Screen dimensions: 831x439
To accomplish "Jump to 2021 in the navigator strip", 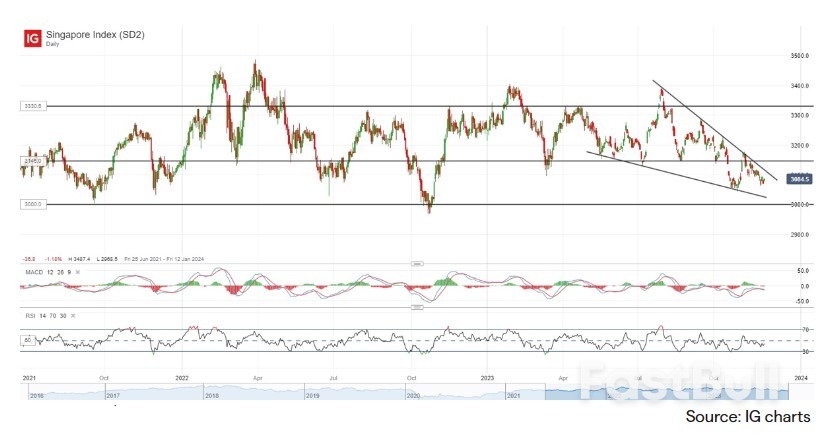I will pyautogui.click(x=514, y=396).
